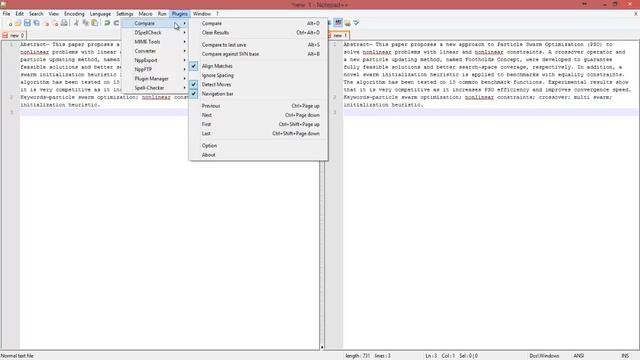
Task: Open the Macro menu
Action: [145, 14]
